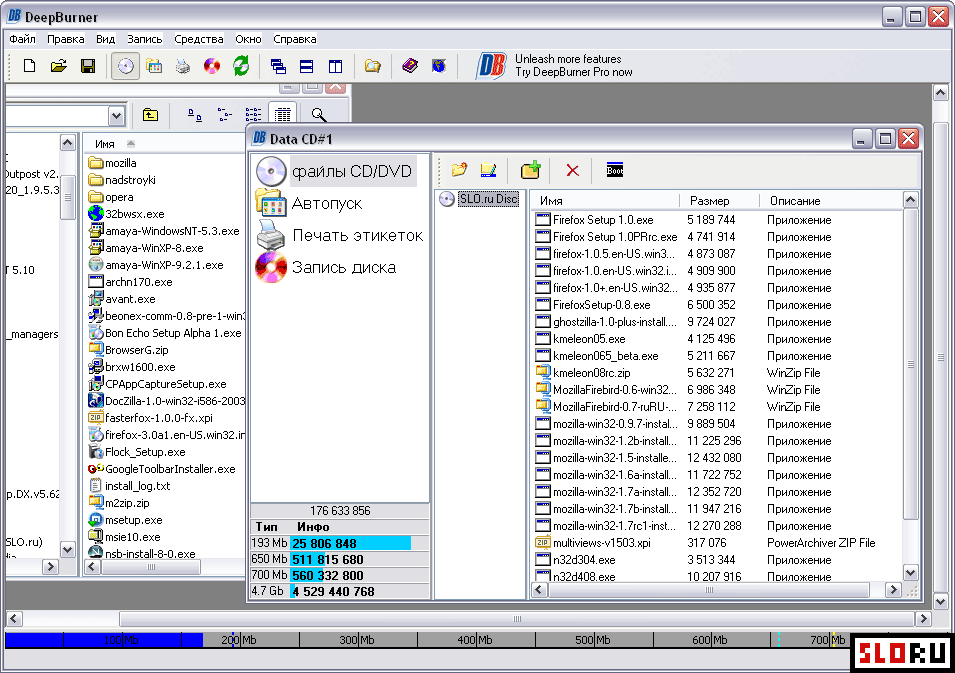Switch explorer to large icons view
Screen dimensions: 955x673
click(195, 115)
